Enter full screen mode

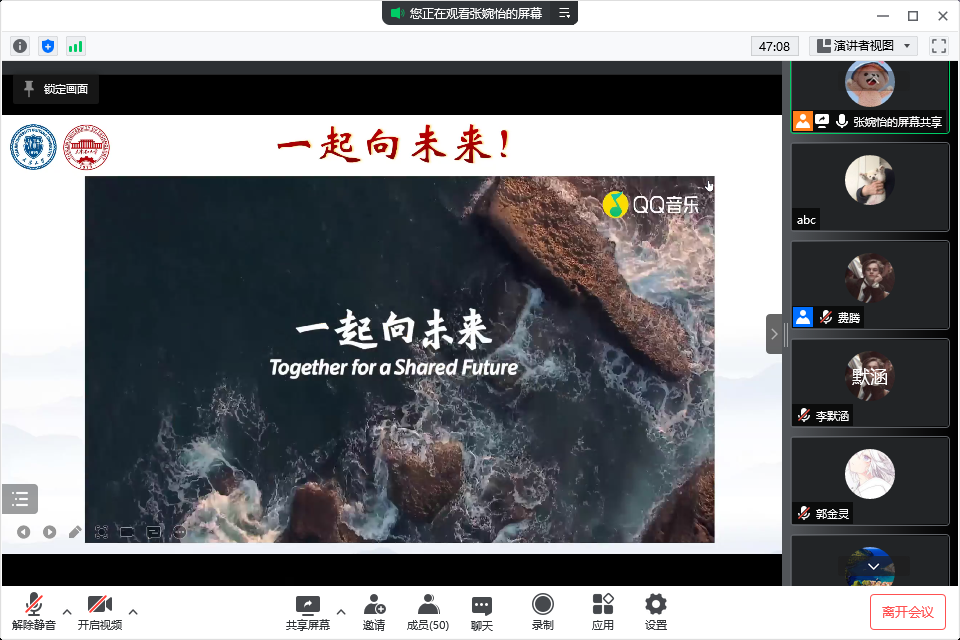[938, 46]
